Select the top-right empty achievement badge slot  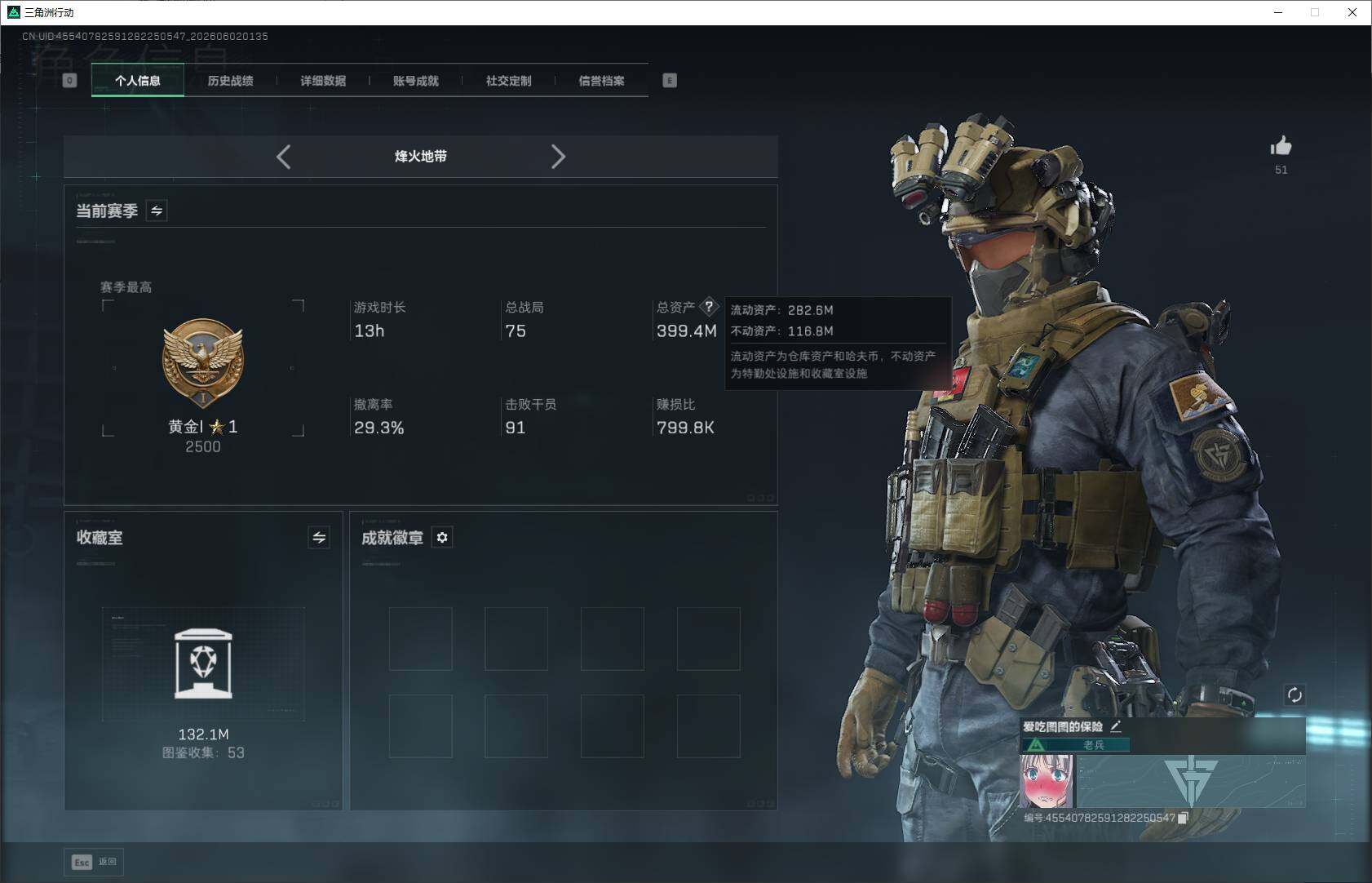pos(709,639)
